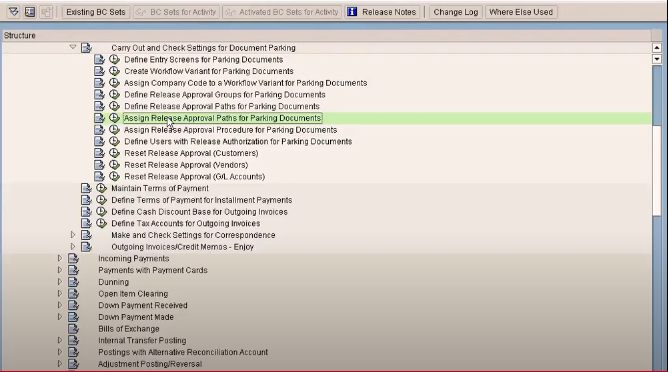Expand Down Payment Received node
This screenshot has width=668, height=372.
60,305
